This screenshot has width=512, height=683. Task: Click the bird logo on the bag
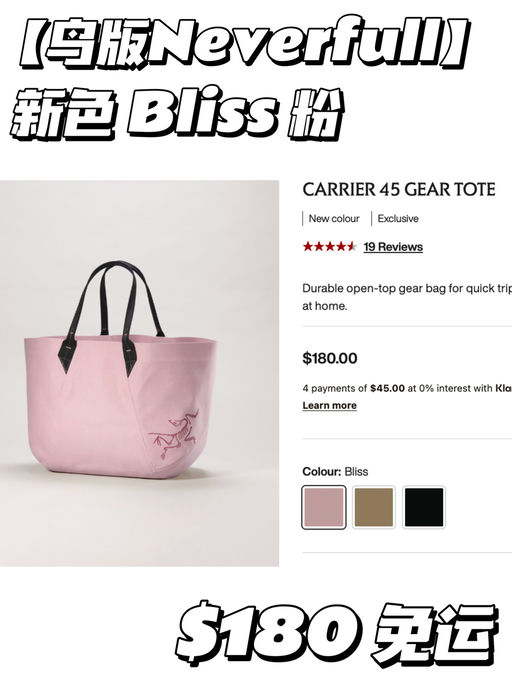tap(173, 434)
